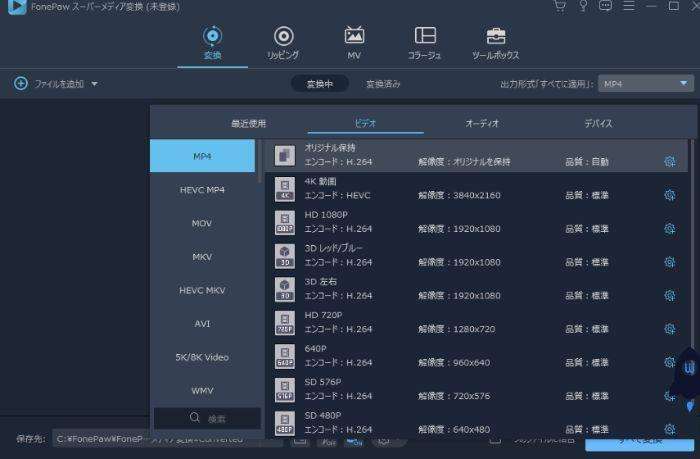Click the 3D 左右 preset icon
Screen dimensions: 700x459
pyautogui.click(x=285, y=289)
